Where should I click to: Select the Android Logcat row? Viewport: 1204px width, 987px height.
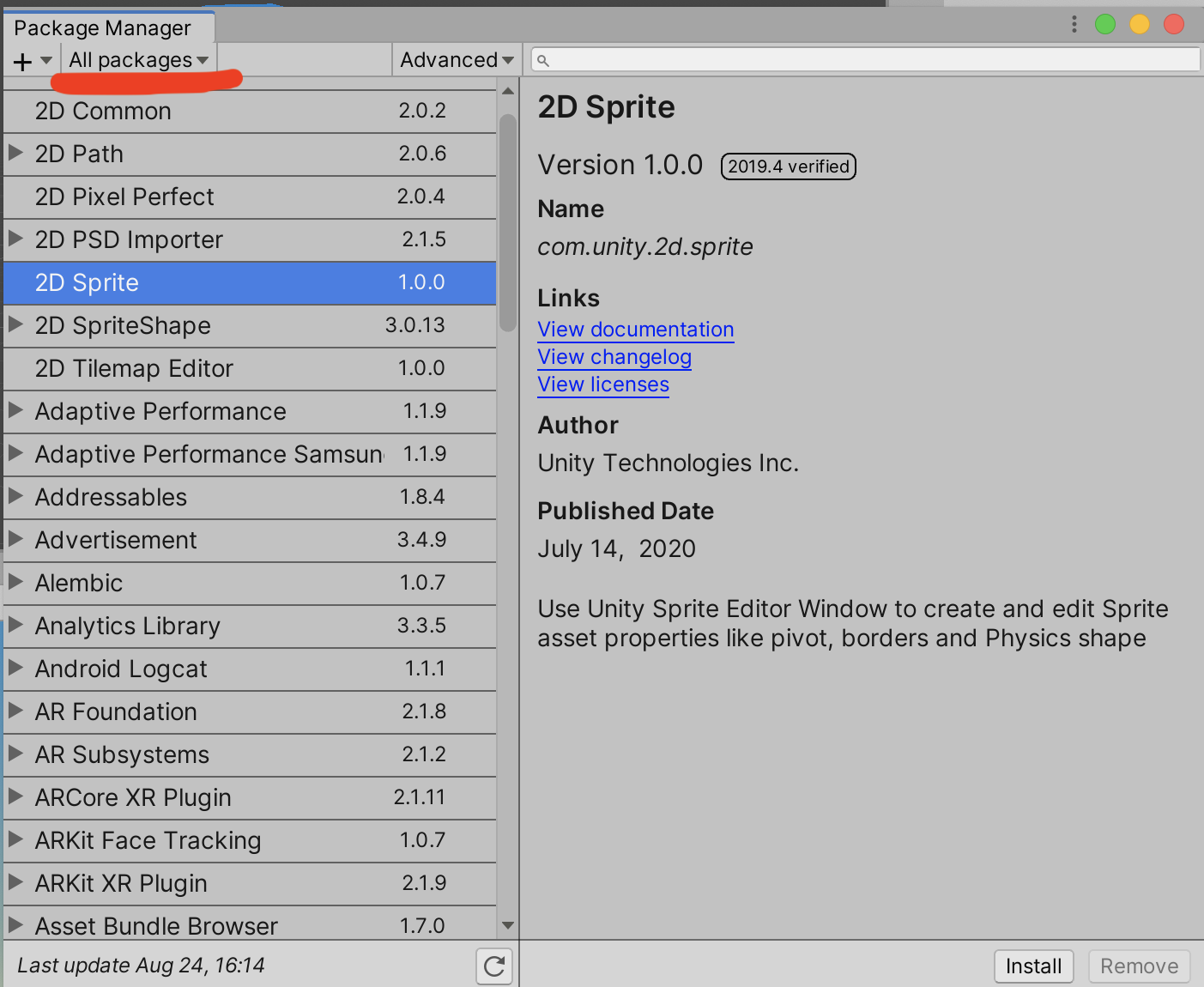click(250, 669)
